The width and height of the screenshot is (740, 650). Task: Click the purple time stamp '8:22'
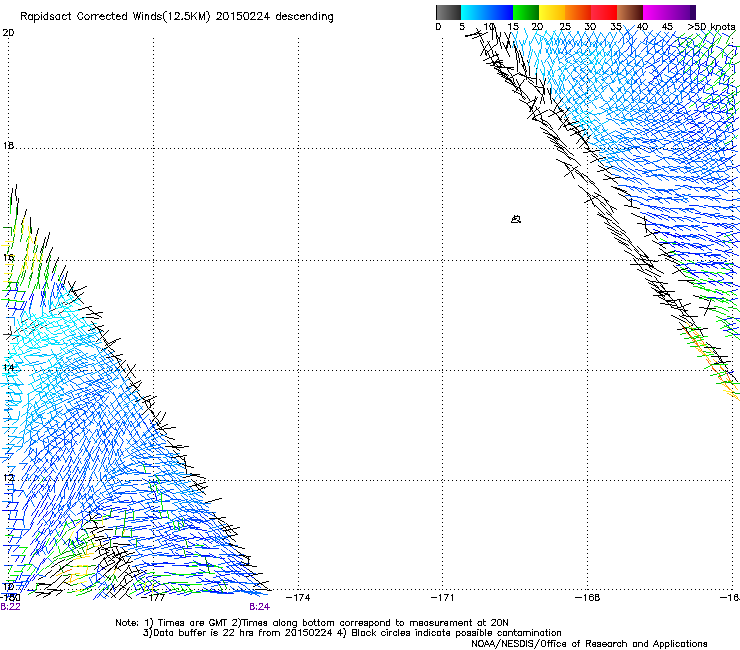click(10, 607)
